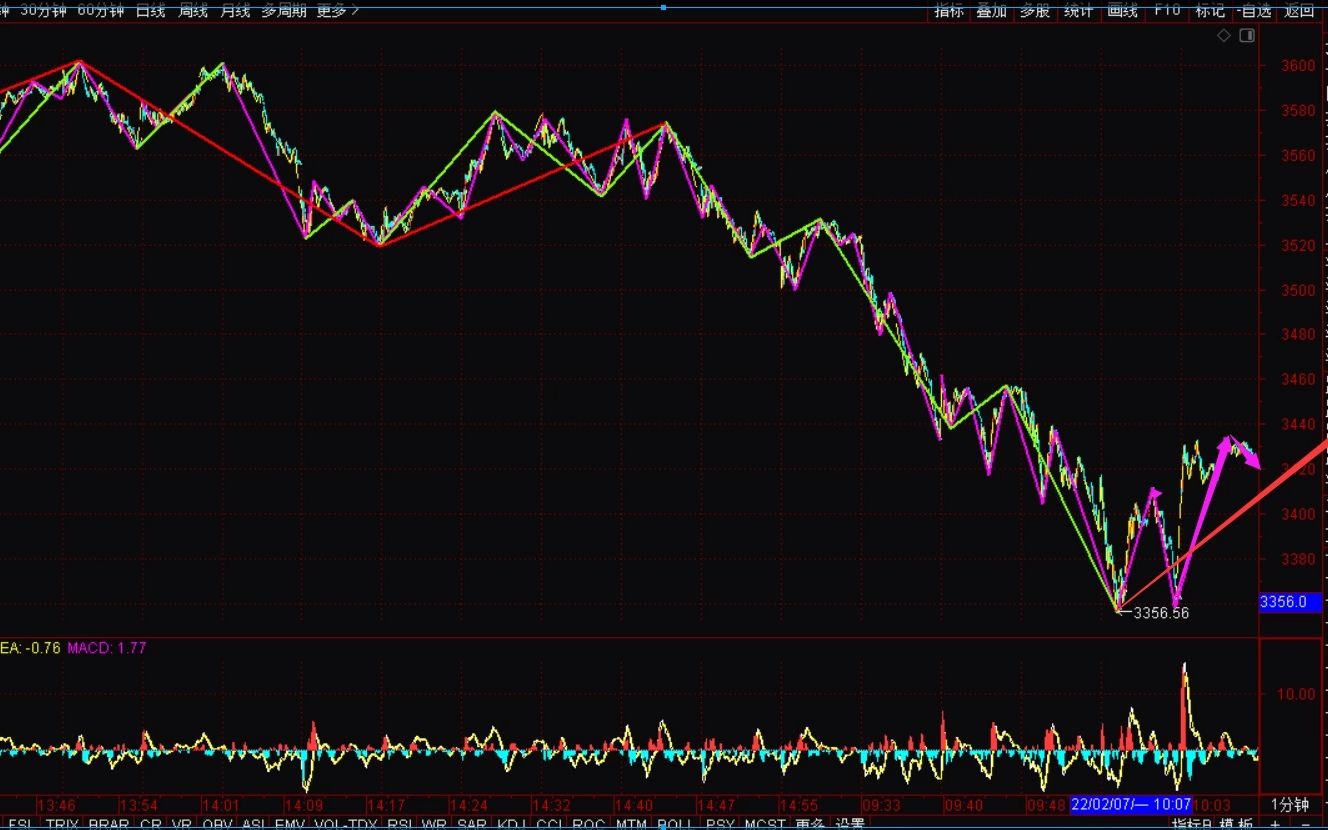Click the 标记 mark button
Screen dimensions: 1328x830
point(1210,10)
